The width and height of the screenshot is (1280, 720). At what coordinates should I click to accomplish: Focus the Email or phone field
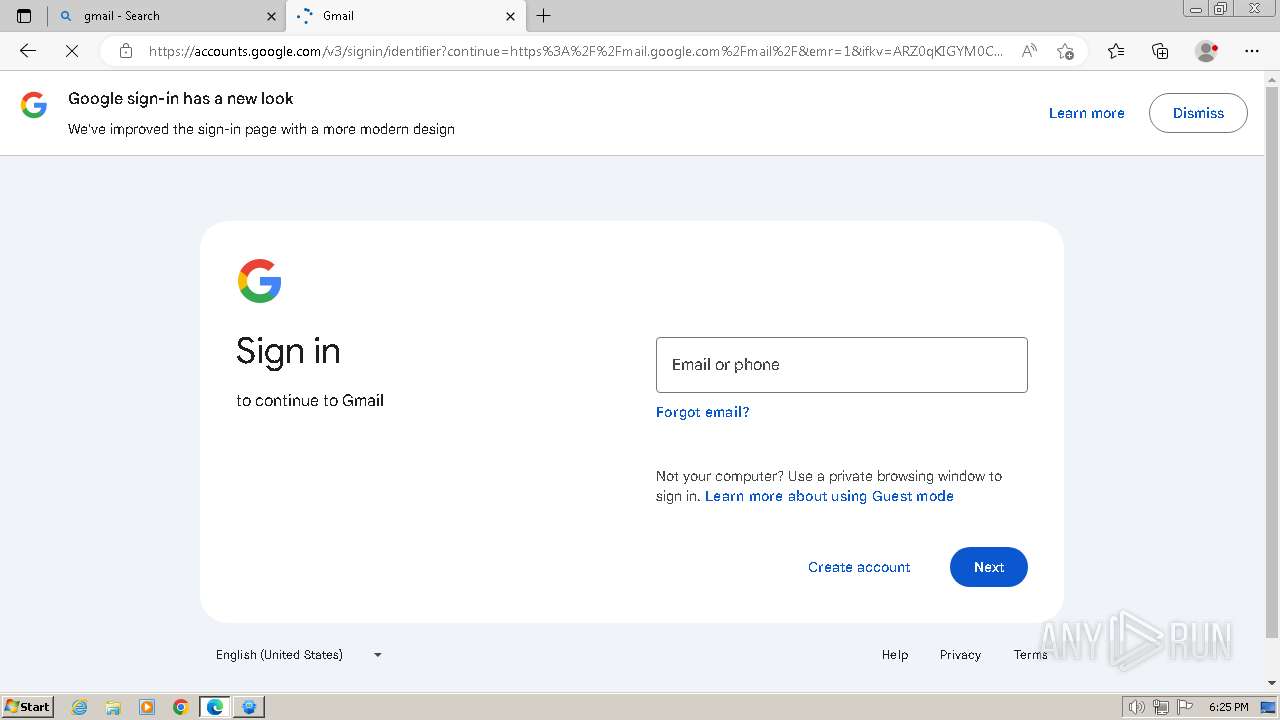click(841, 365)
